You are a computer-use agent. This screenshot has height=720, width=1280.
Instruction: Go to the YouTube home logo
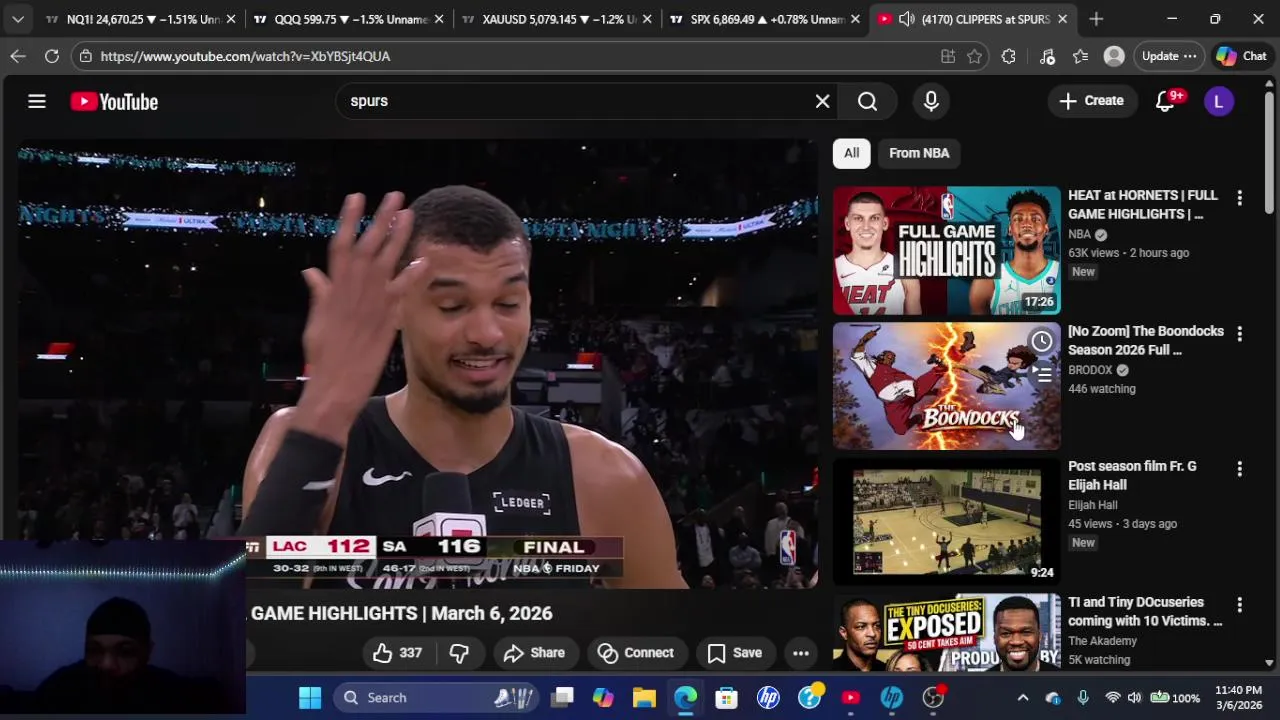click(x=114, y=101)
